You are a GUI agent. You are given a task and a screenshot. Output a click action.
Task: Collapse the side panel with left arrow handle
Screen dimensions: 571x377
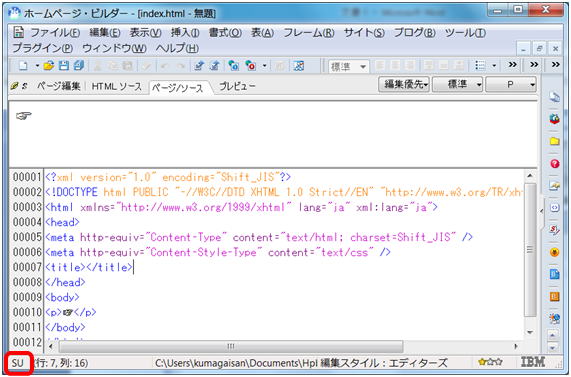pos(542,211)
